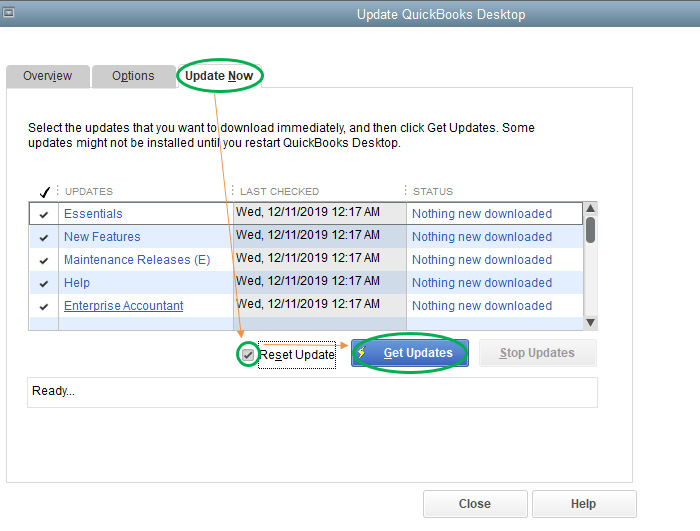Close the update dialog with Close button
Viewport: 700px width, 531px height.
(475, 504)
